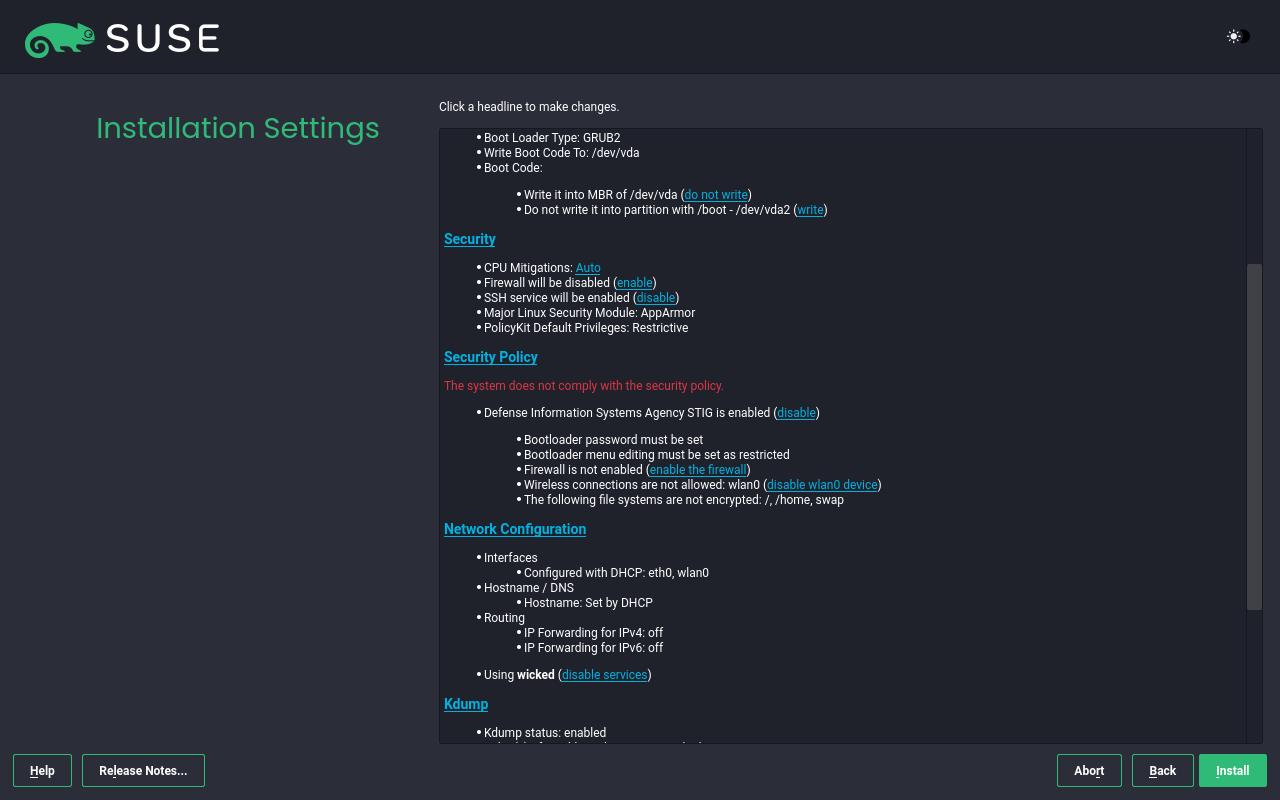Click 'disable wlan0 device' link
Screen dimensions: 1280x800
(821, 485)
